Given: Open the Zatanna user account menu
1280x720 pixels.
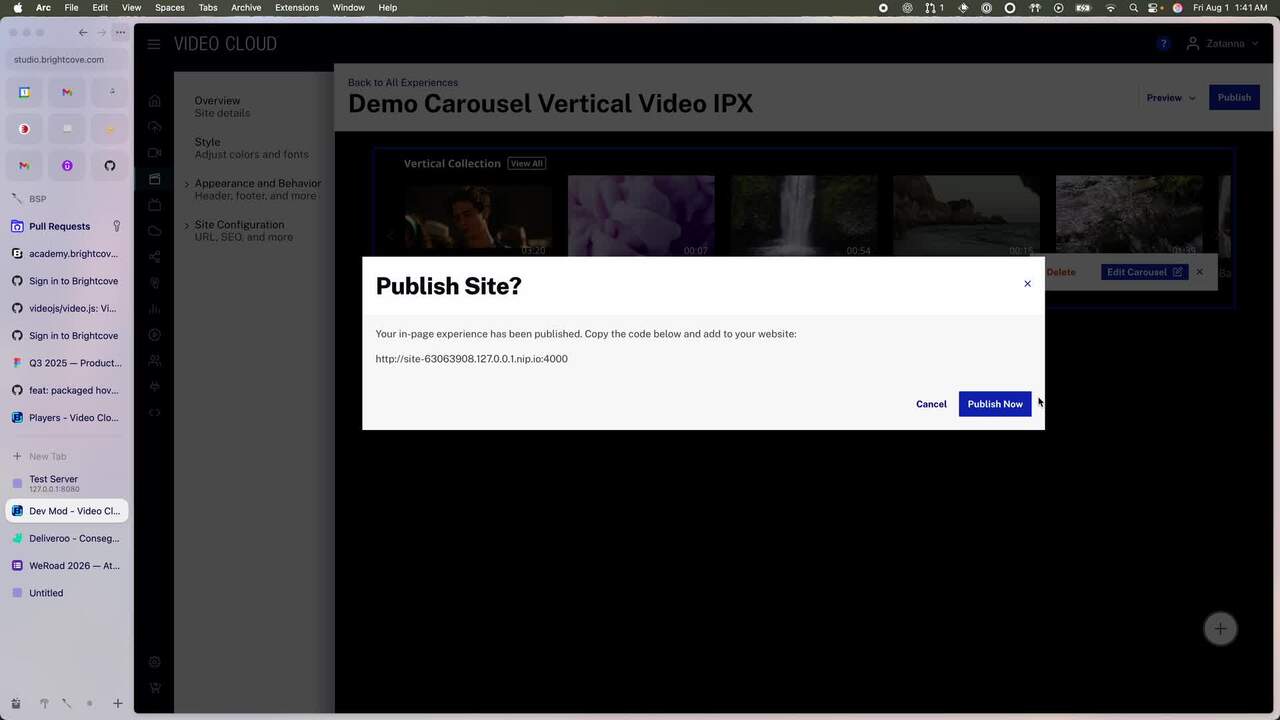Looking at the screenshot, I should pyautogui.click(x=1222, y=44).
